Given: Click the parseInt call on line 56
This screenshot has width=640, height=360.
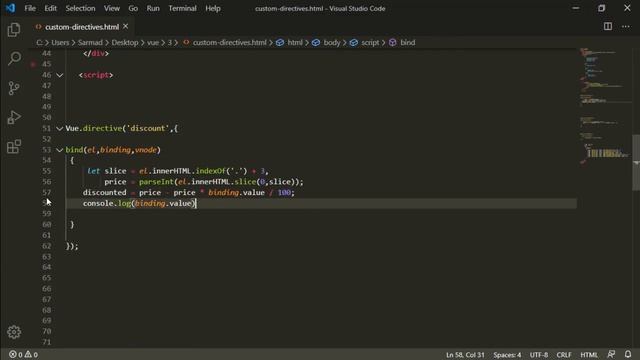Looking at the screenshot, I should [x=156, y=182].
